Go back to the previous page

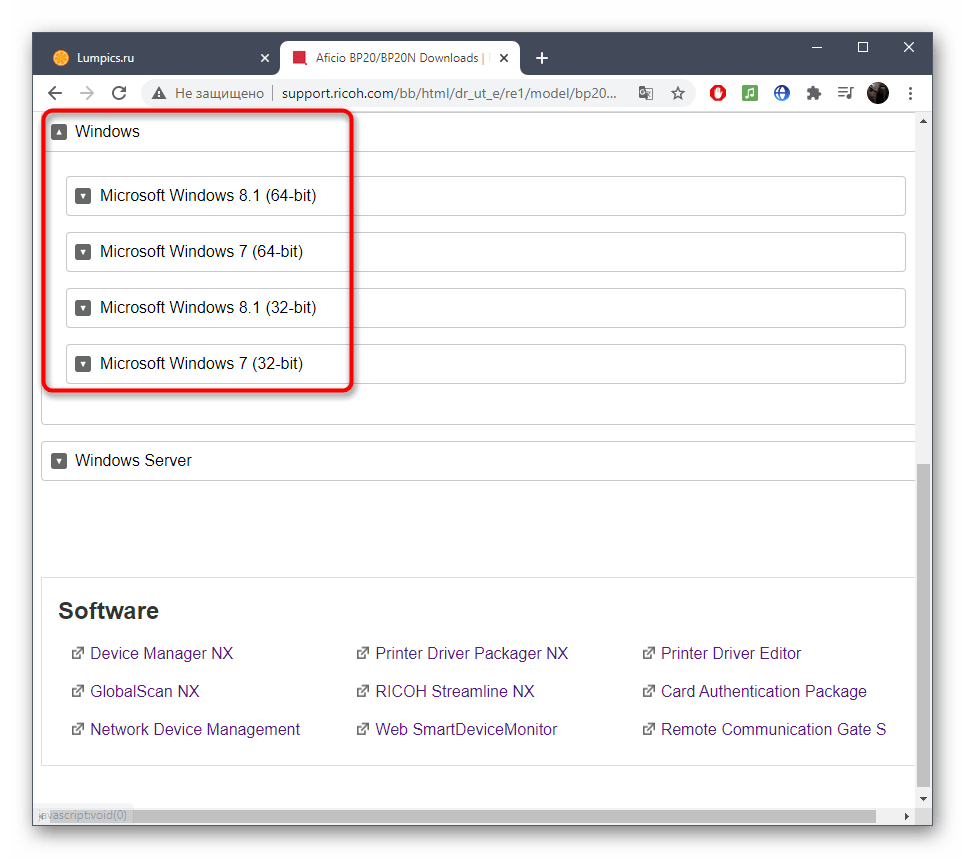[55, 93]
